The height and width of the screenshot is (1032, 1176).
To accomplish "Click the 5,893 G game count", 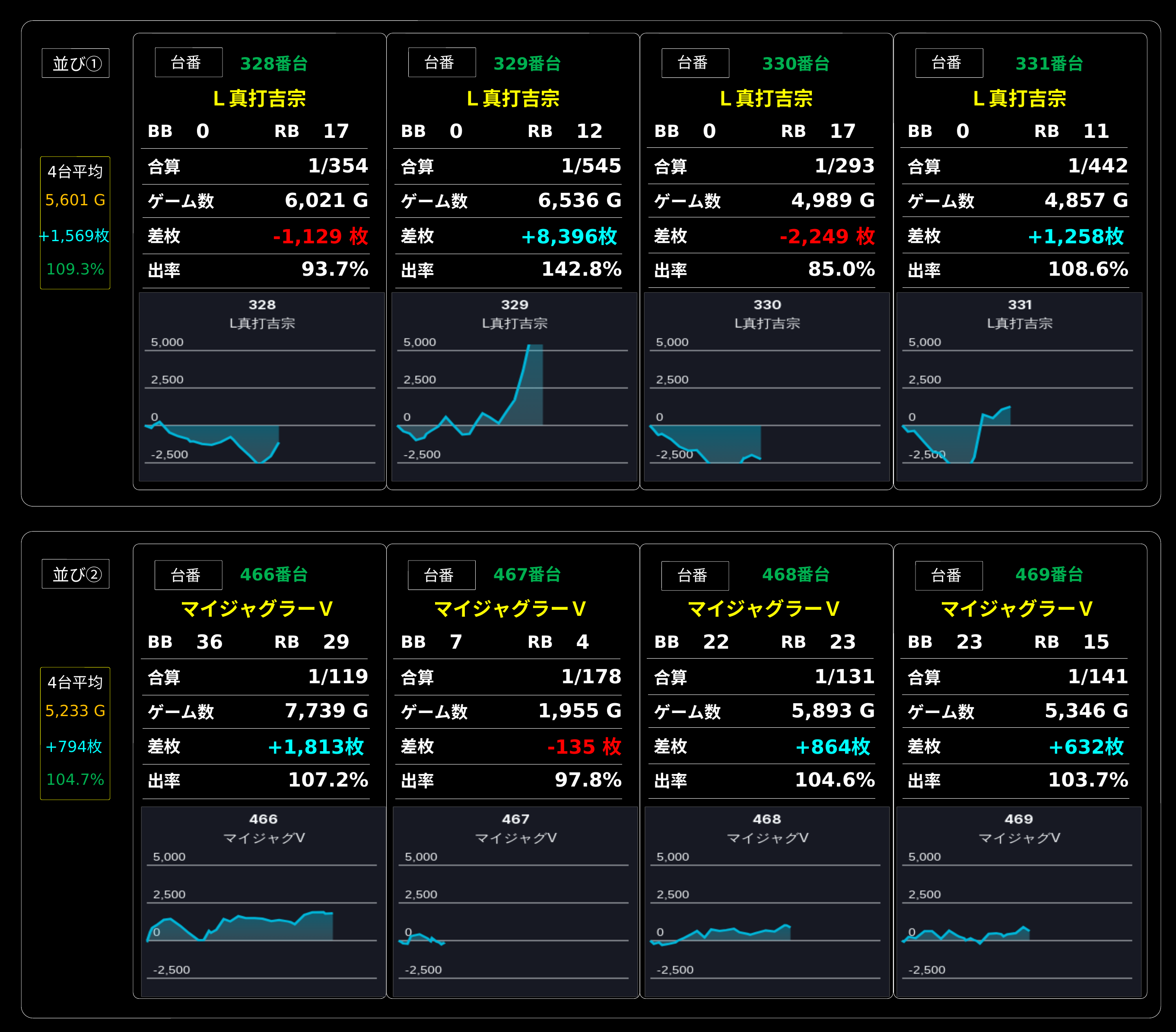I will 833,711.
